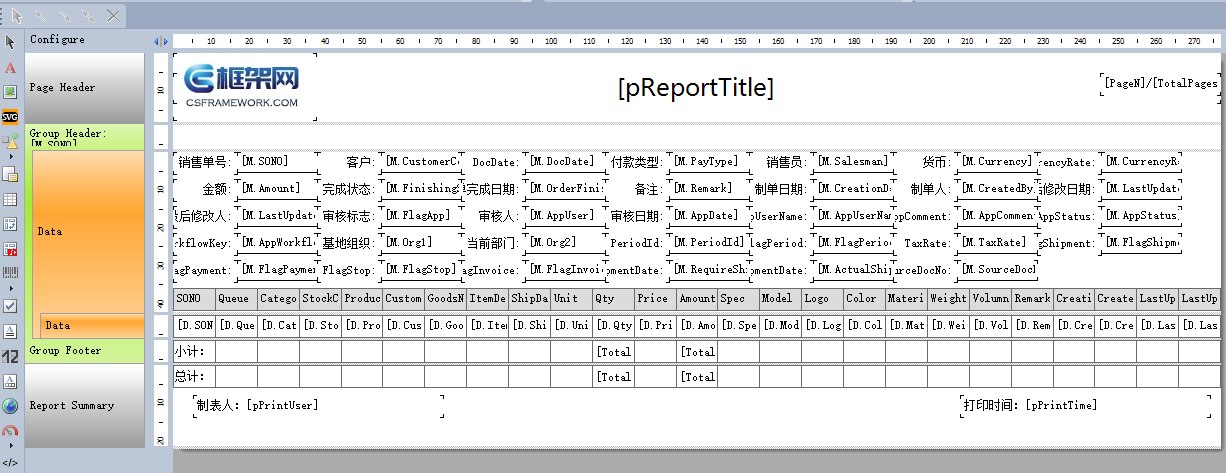The image size is (1226, 473).
Task: Select the [M.PayType] field
Action: 710,161
